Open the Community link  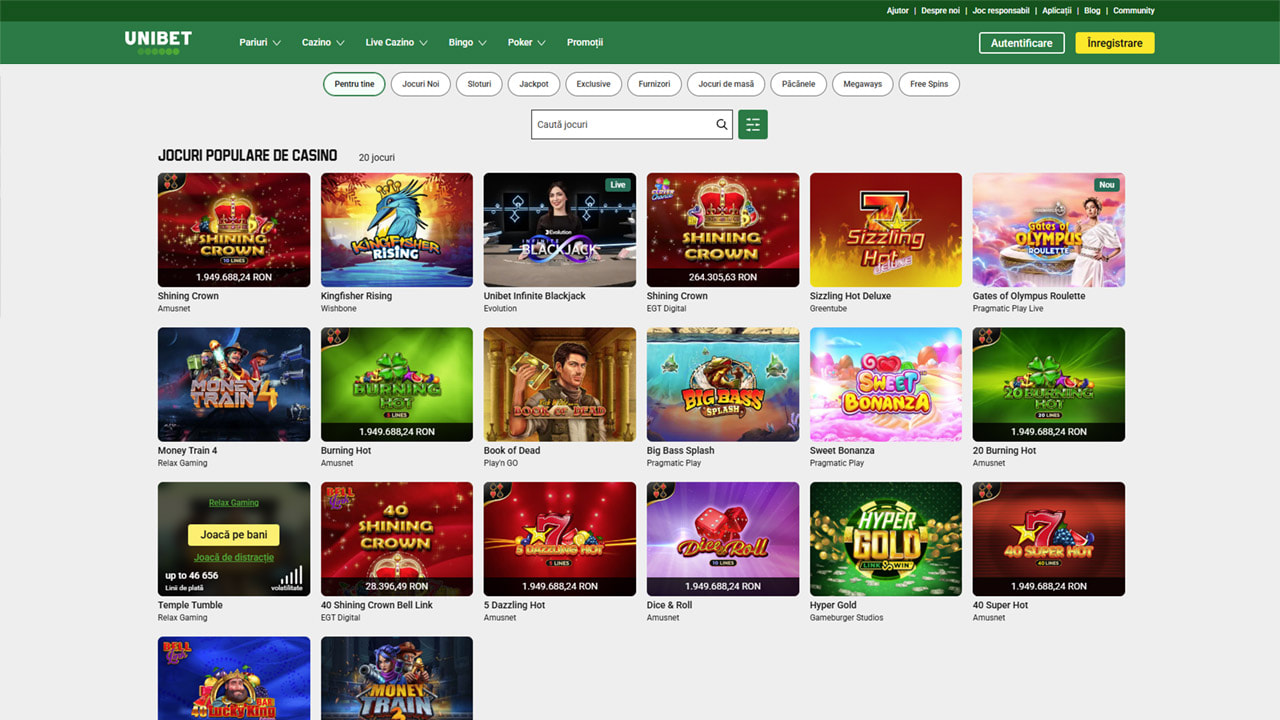pyautogui.click(x=1134, y=11)
